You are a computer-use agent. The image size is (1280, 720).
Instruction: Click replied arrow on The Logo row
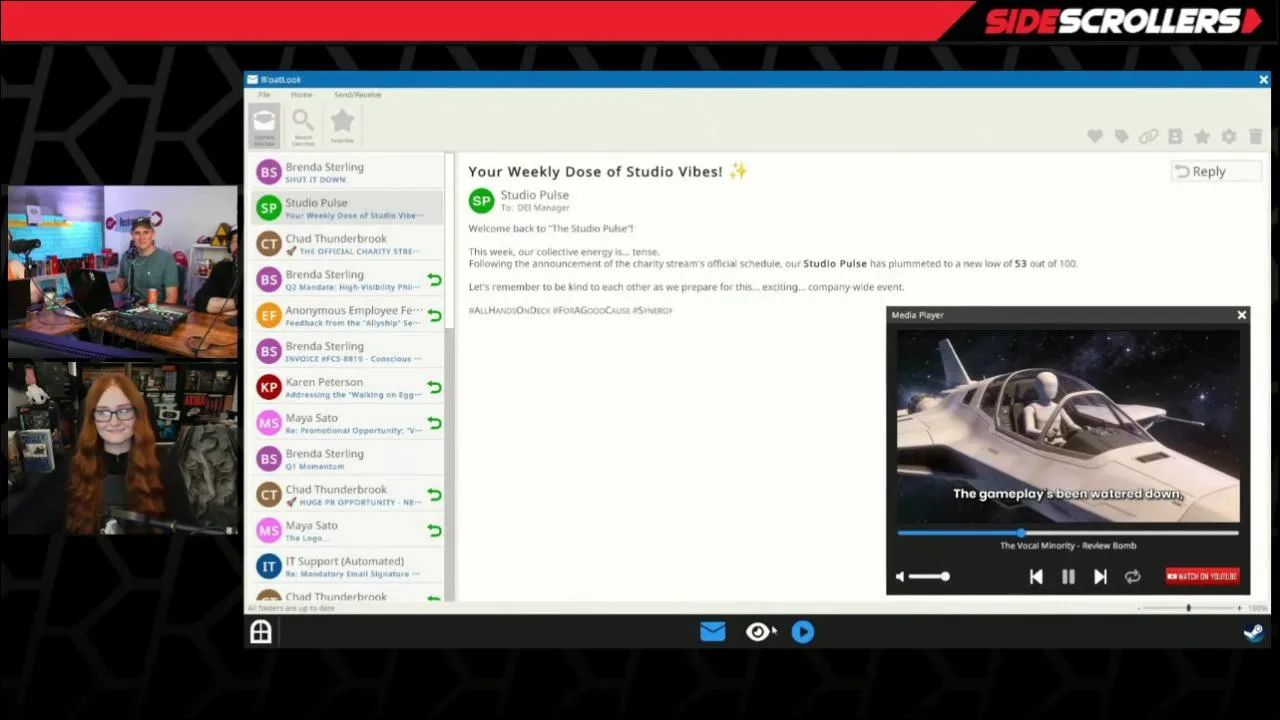coord(434,531)
